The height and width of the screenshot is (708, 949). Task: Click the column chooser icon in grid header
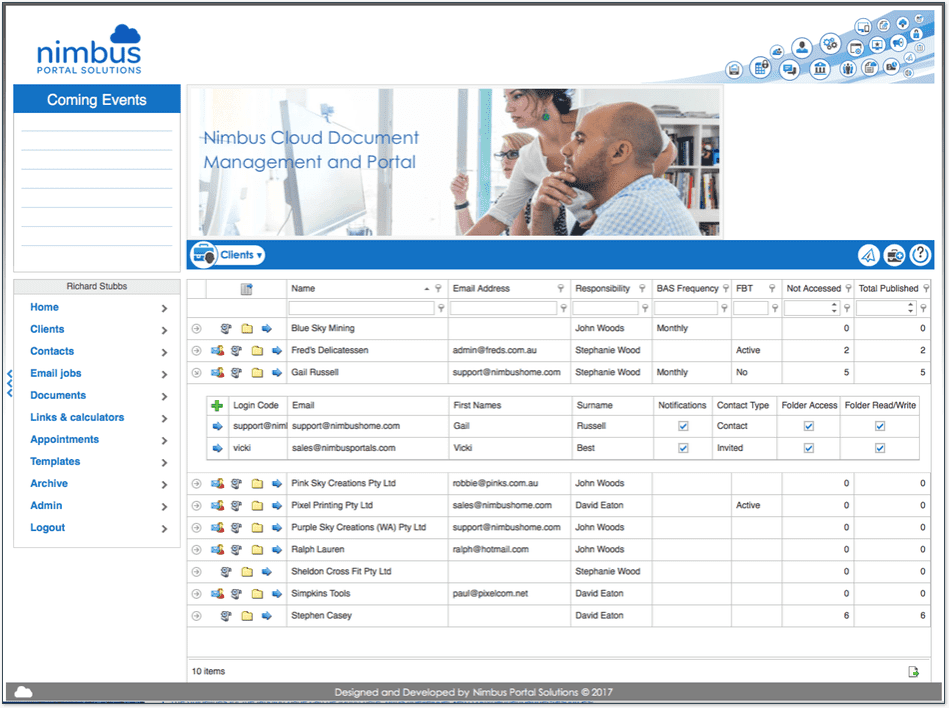246,289
